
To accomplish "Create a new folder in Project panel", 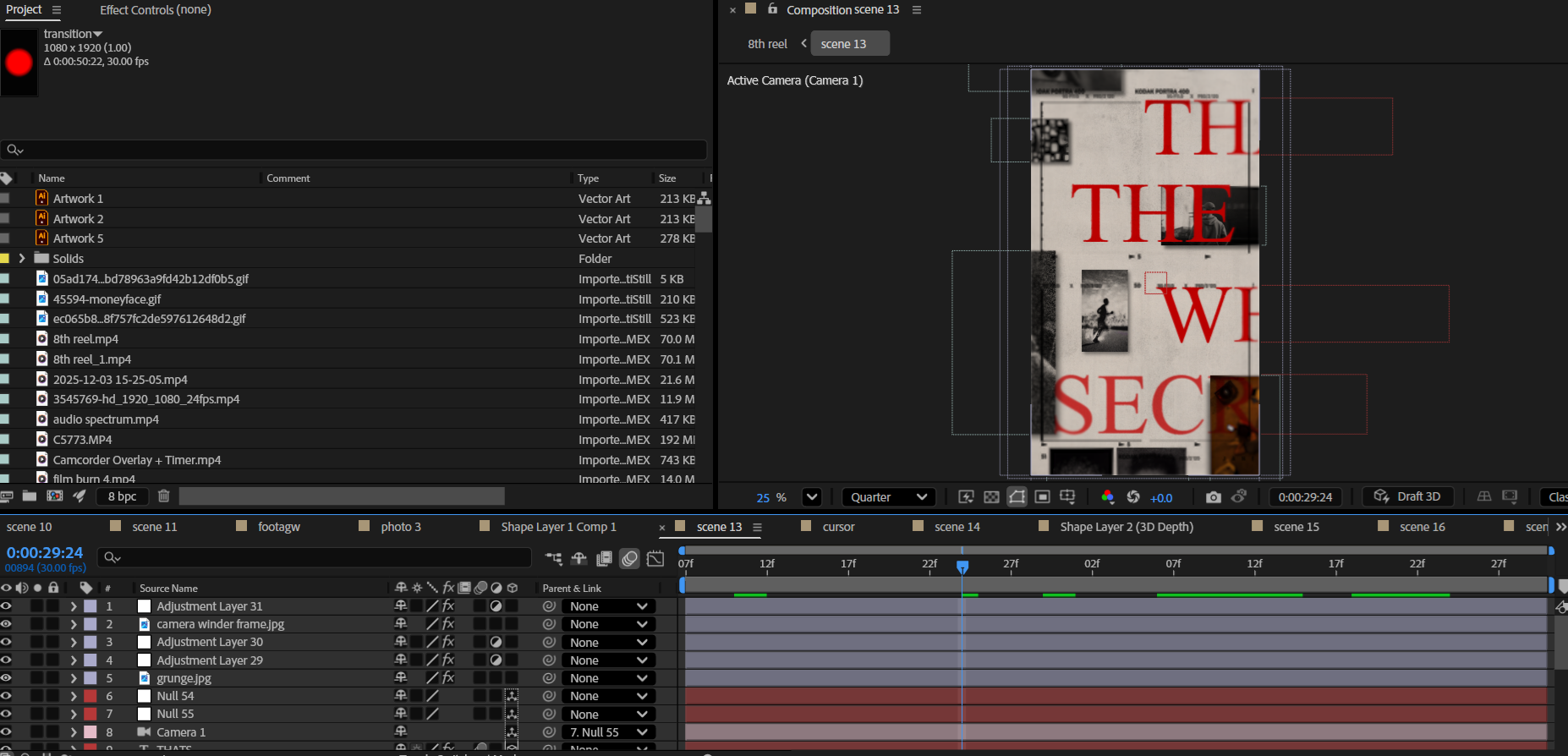I will pyautogui.click(x=30, y=496).
